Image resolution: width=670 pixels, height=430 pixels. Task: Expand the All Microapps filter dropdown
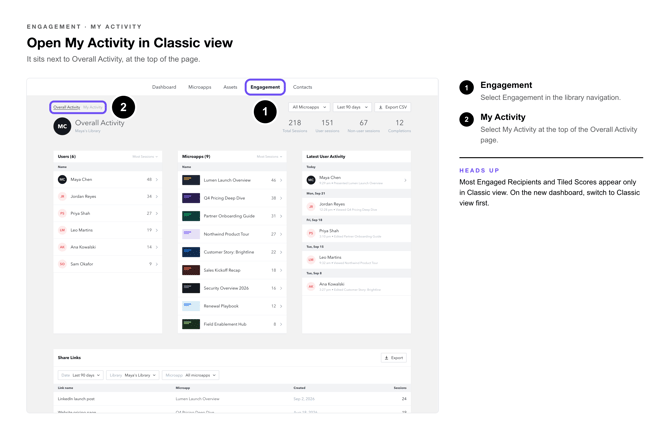tap(309, 107)
